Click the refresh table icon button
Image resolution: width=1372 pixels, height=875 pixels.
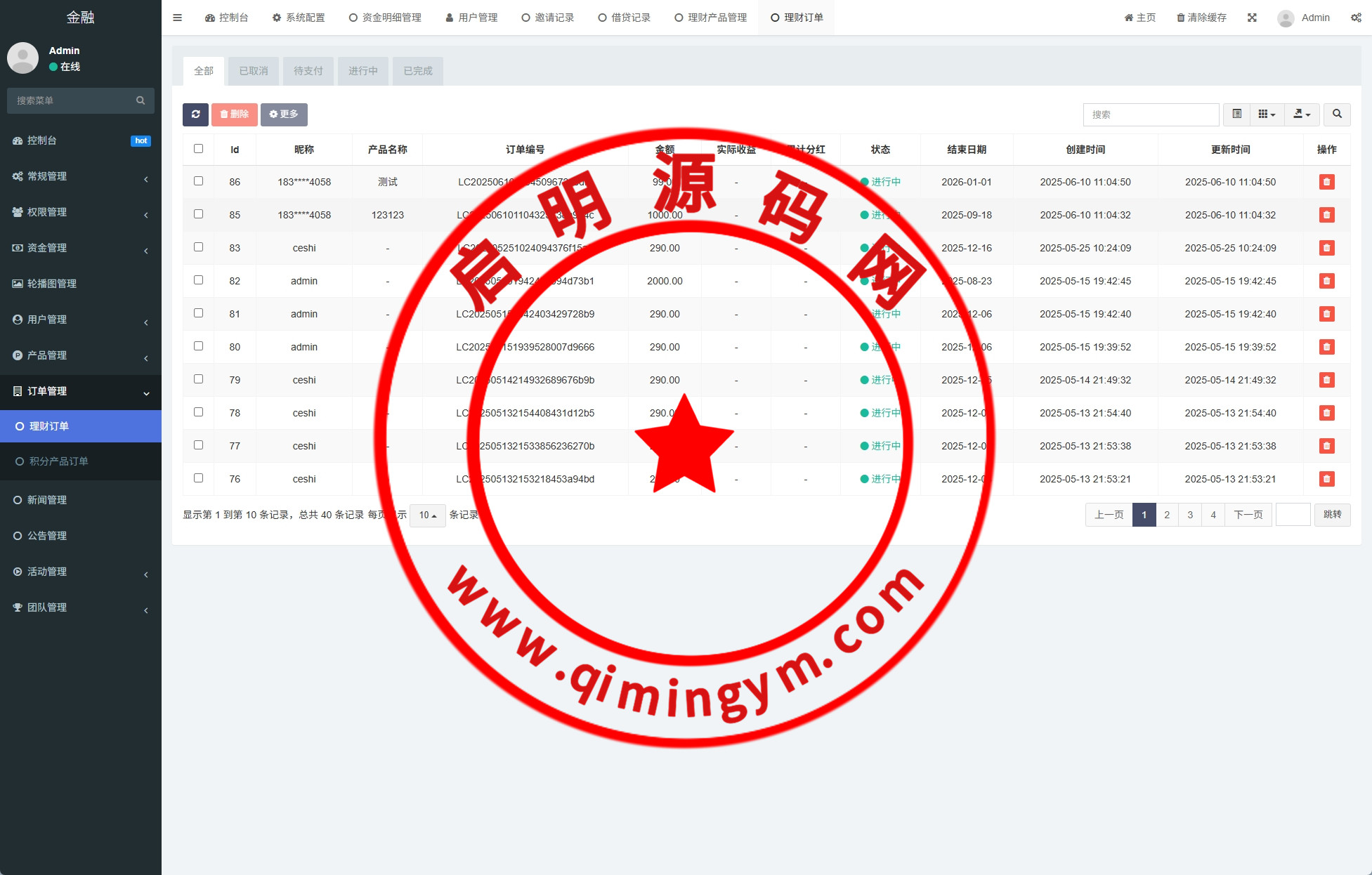click(195, 114)
